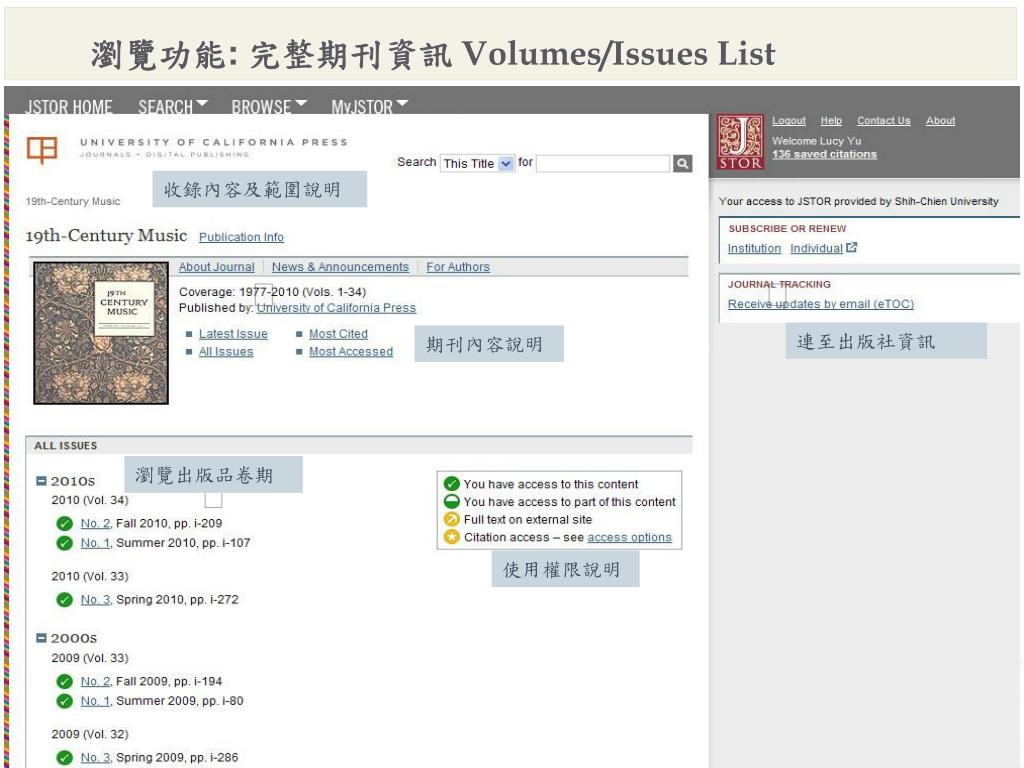Click the external link icon beside Individual
Image resolution: width=1024 pixels, height=768 pixels.
coord(852,248)
